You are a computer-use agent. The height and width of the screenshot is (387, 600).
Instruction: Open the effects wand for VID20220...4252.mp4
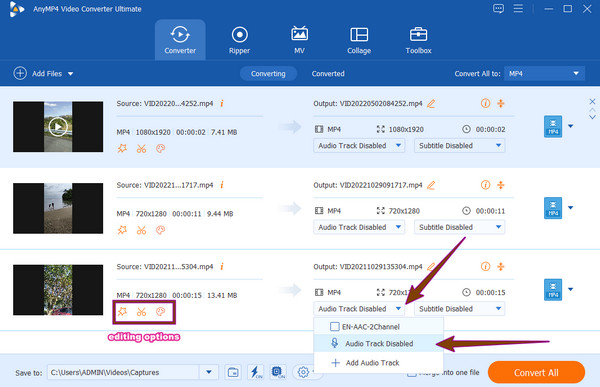[122, 149]
